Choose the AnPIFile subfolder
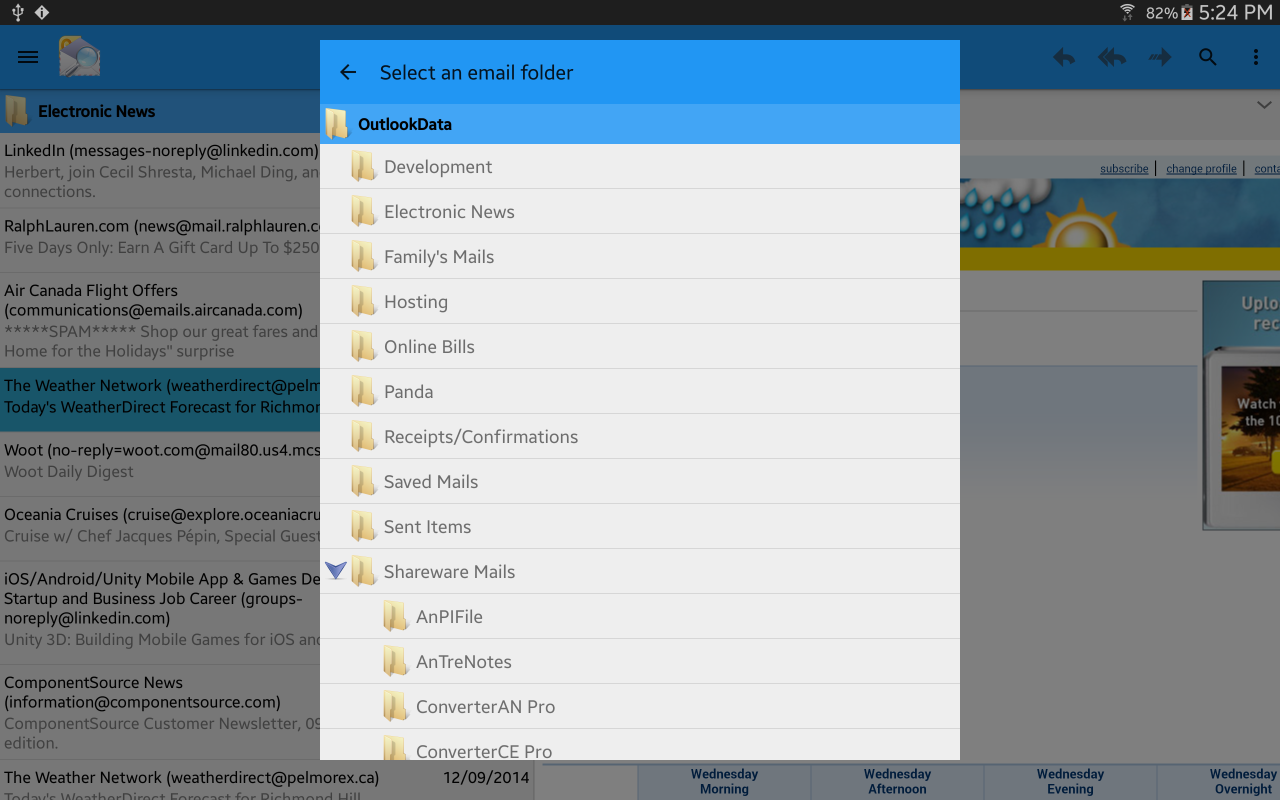Viewport: 1280px width, 800px height. coord(640,617)
